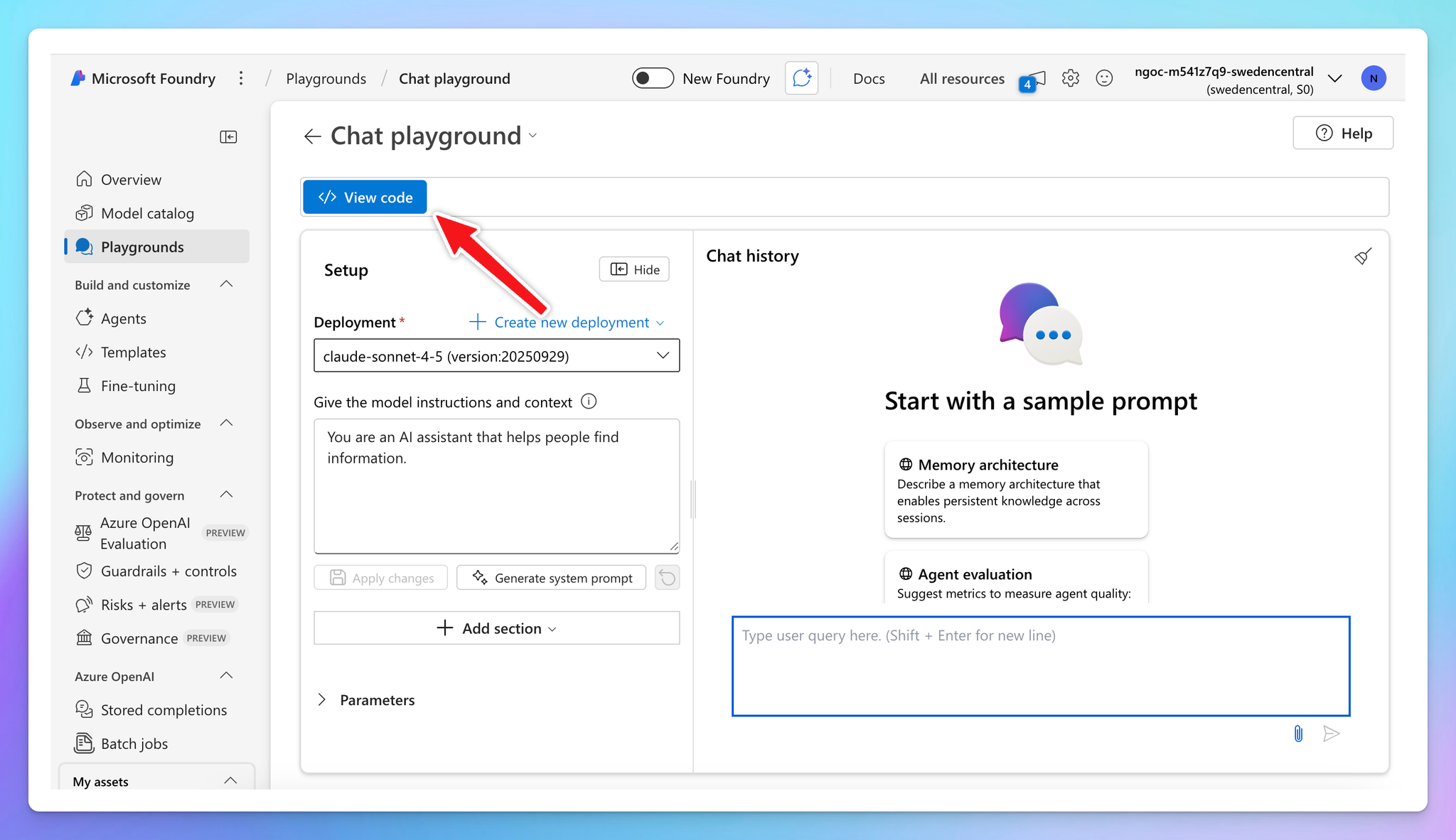The image size is (1456, 840).
Task: Click the View code button
Action: [x=365, y=198]
